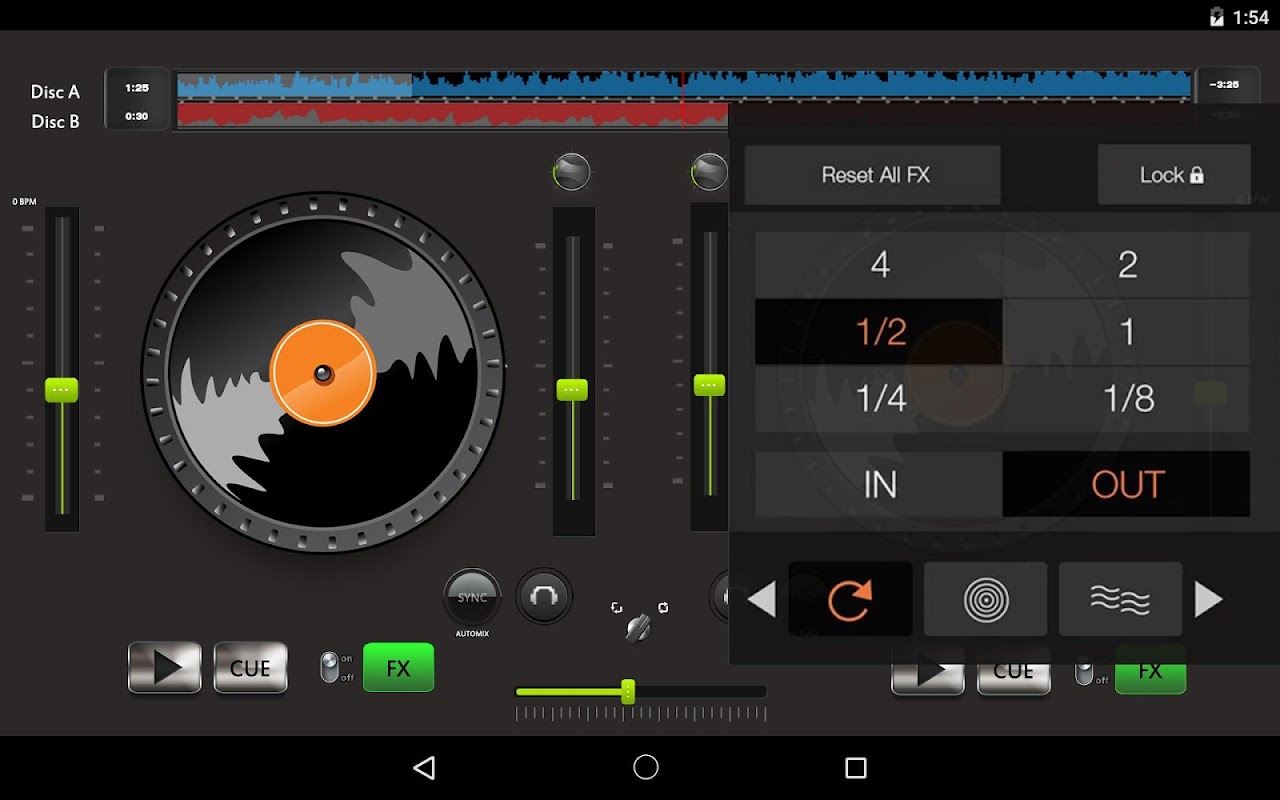
Task: Click the horizontal crossfader slider handle
Action: [628, 691]
